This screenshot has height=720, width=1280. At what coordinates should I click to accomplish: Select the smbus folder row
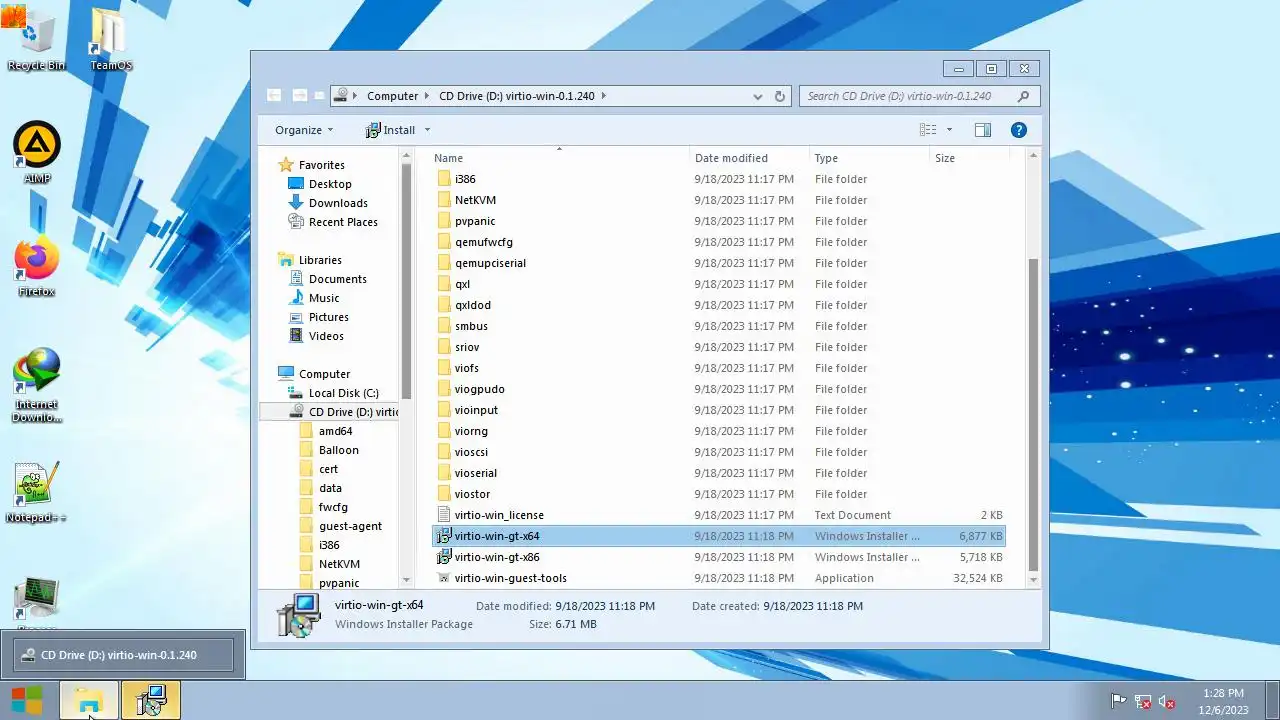click(x=718, y=326)
